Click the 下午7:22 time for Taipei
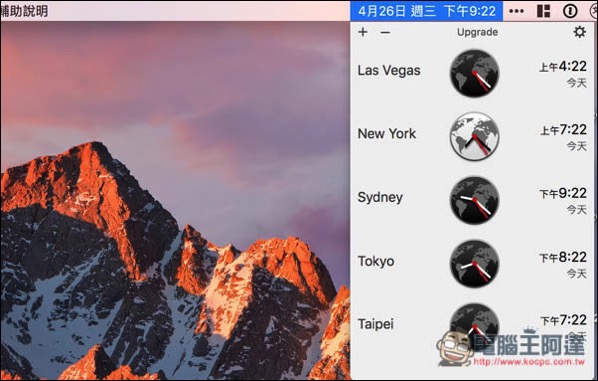Viewport: 598px width, 381px height. point(563,320)
